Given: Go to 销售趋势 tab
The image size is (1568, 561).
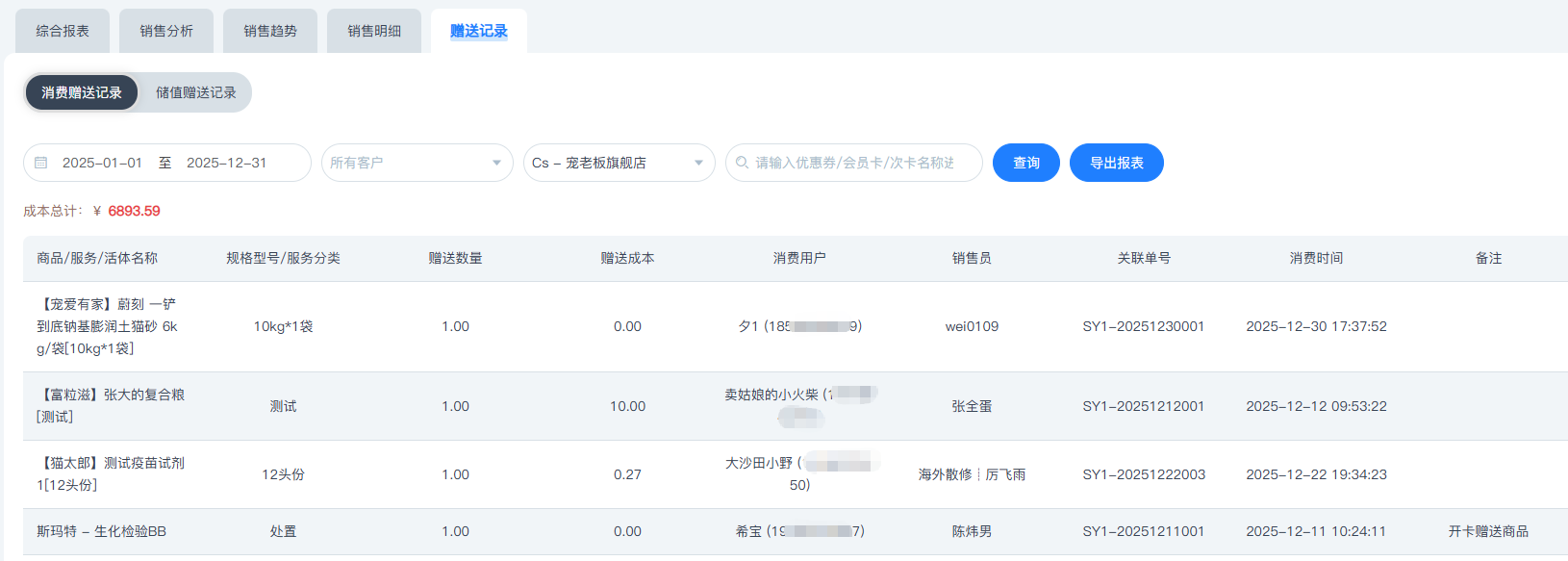Looking at the screenshot, I should (x=270, y=31).
